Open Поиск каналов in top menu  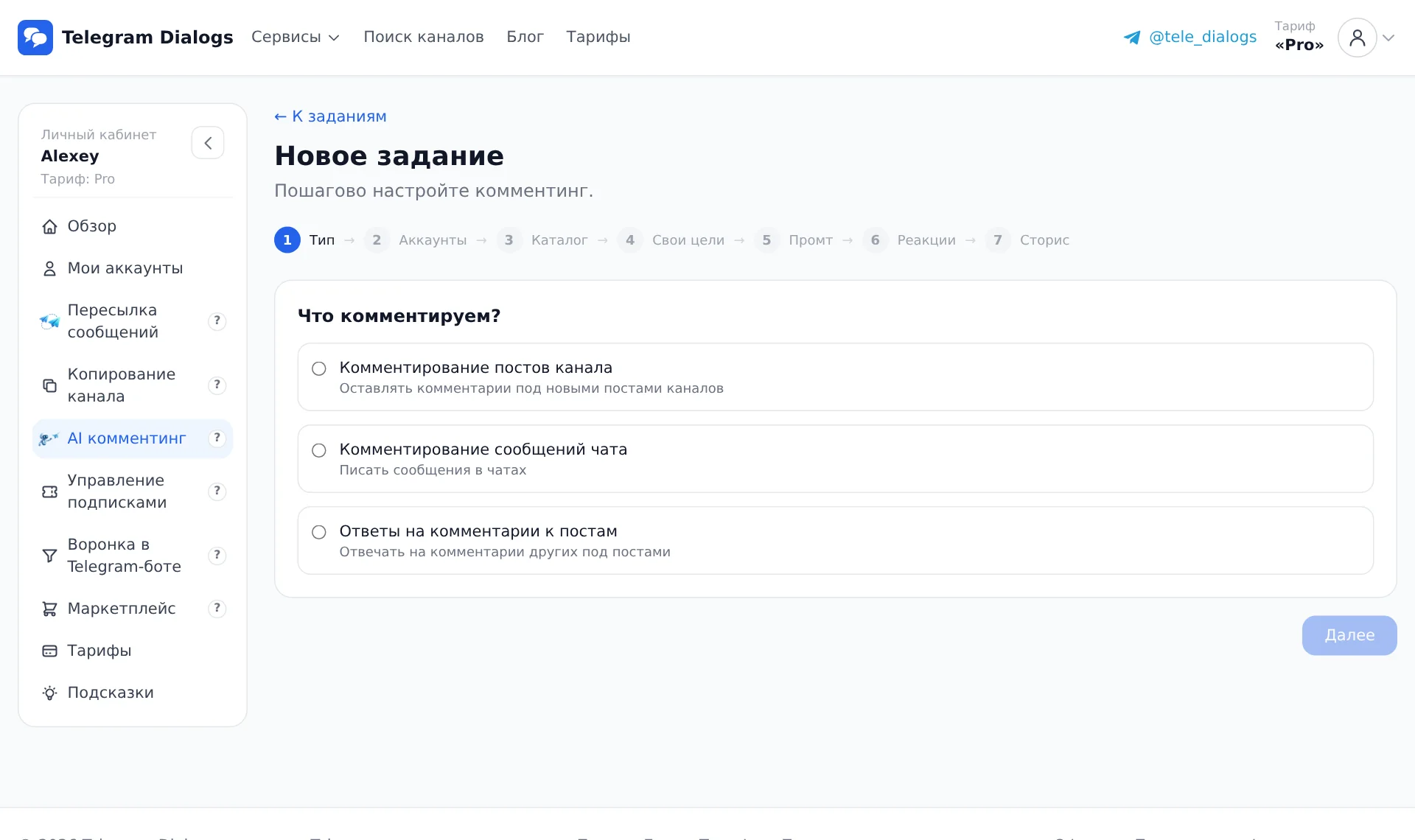pos(424,37)
